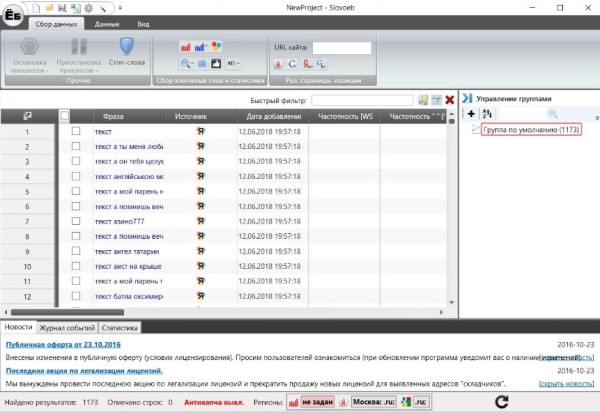
Task: Click the Частотность [WS column header
Action: click(345, 116)
